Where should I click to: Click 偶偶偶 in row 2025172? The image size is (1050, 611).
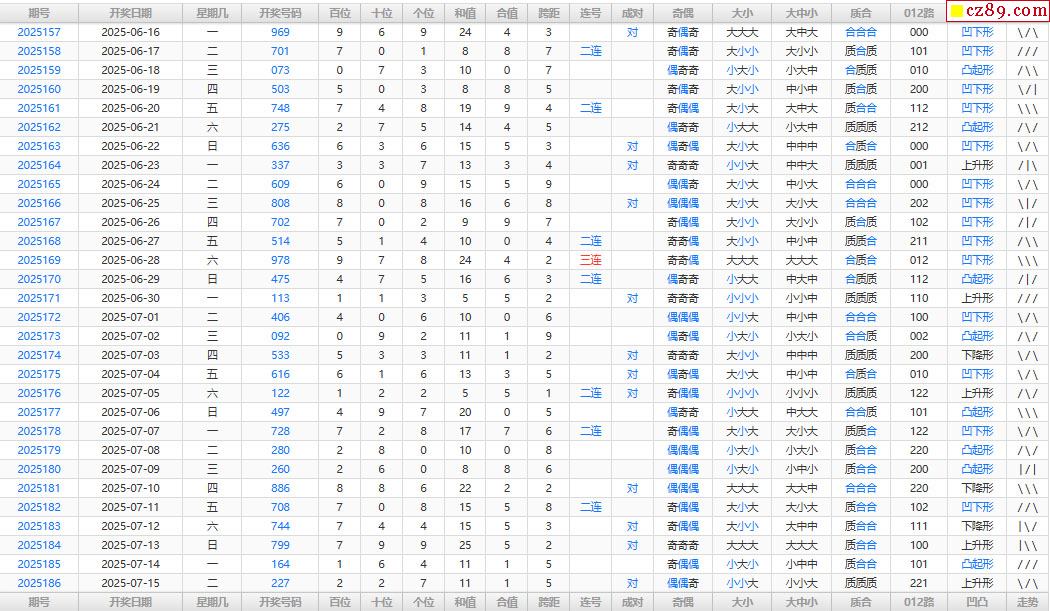(682, 317)
